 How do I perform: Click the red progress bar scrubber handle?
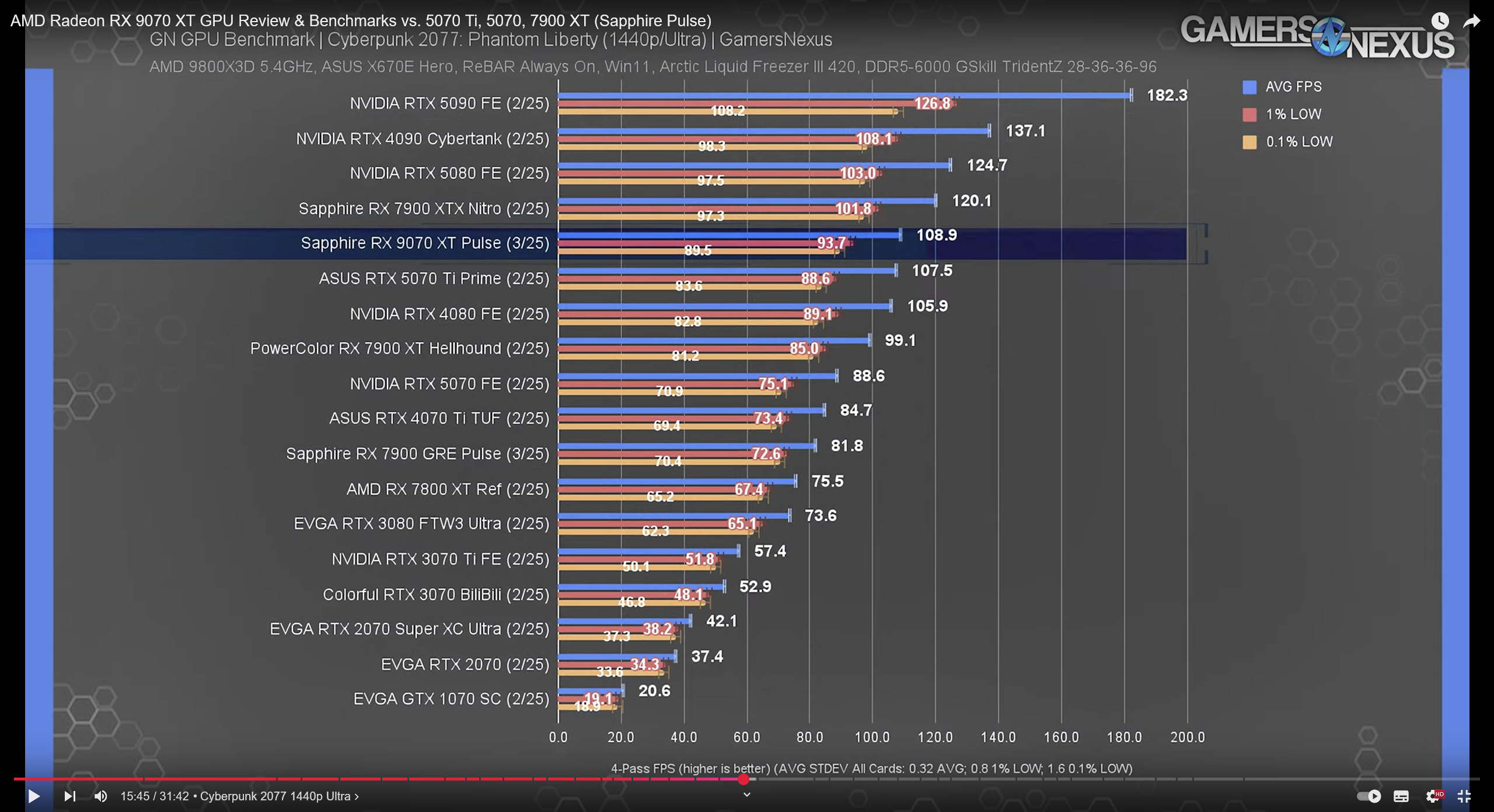(x=743, y=779)
